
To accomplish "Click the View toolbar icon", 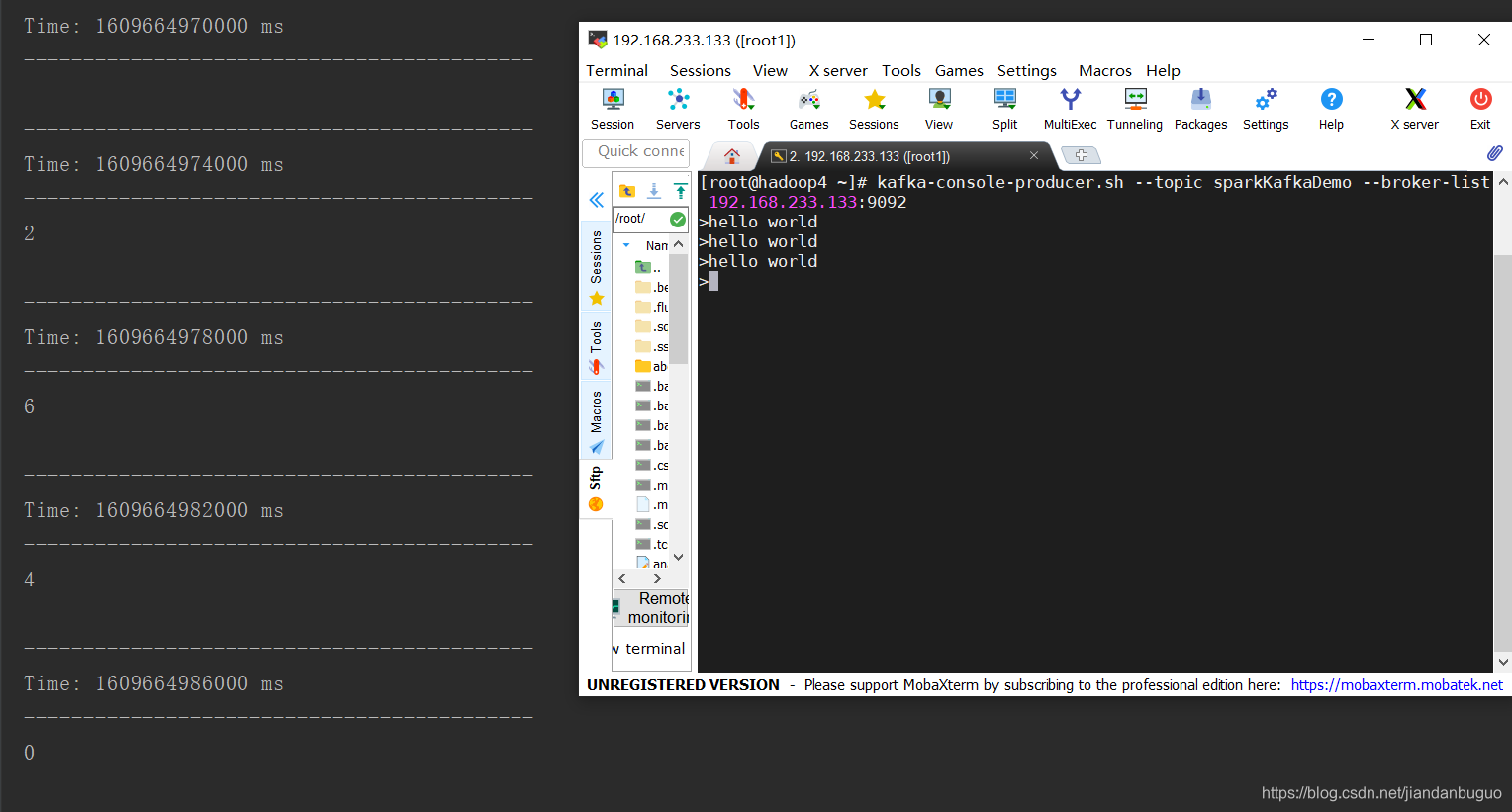I will (x=939, y=100).
